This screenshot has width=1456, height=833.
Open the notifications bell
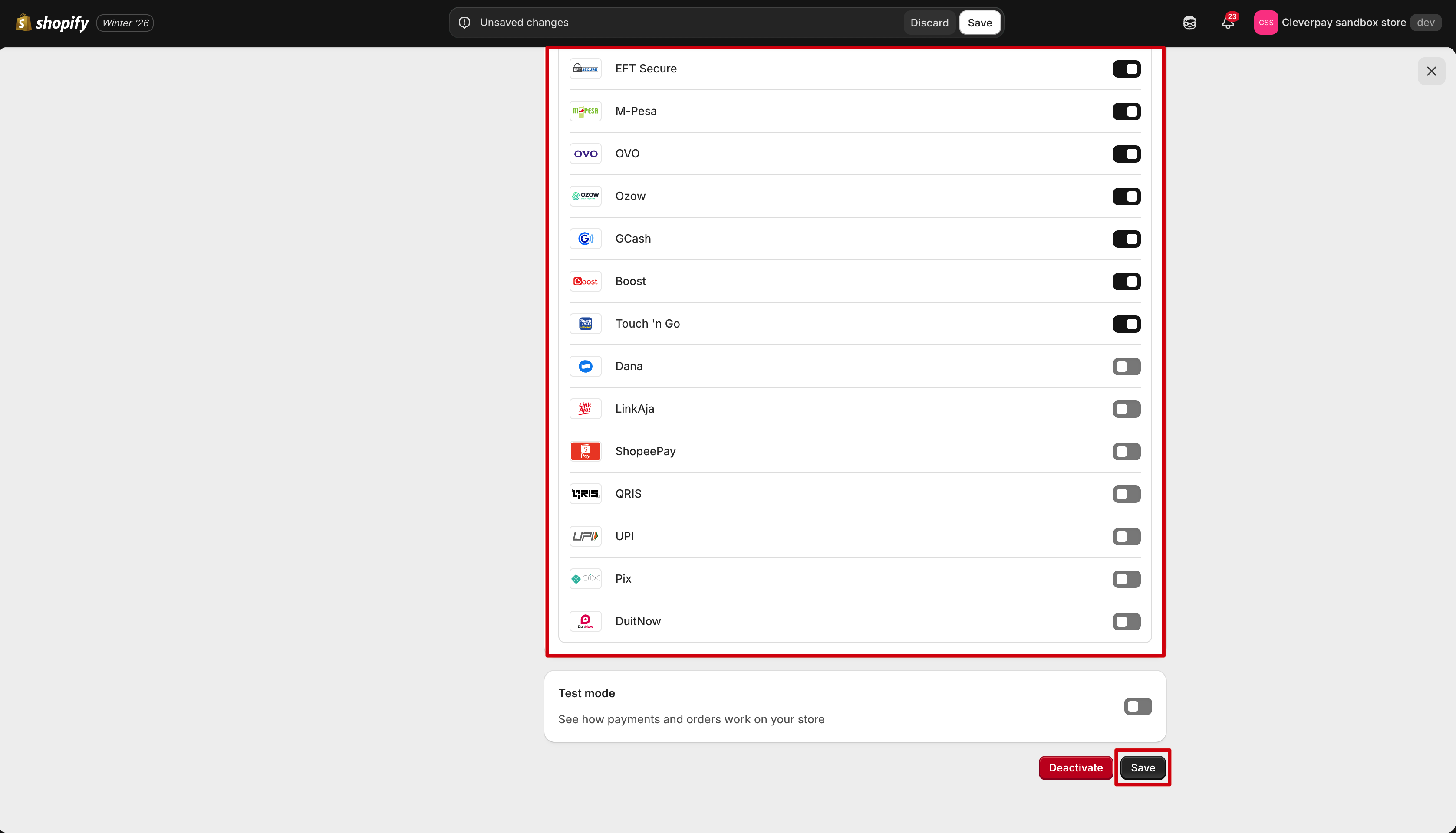[x=1227, y=23]
